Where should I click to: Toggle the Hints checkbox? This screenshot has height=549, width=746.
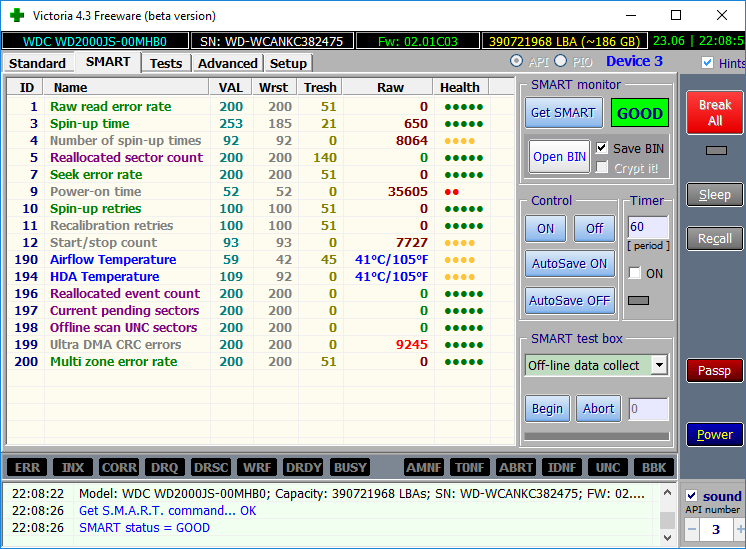(708, 63)
